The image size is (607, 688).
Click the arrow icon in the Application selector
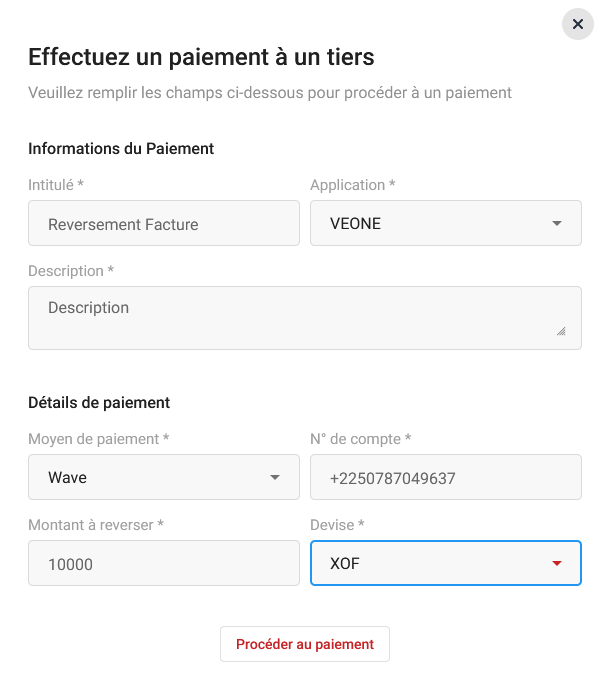[x=557, y=224]
